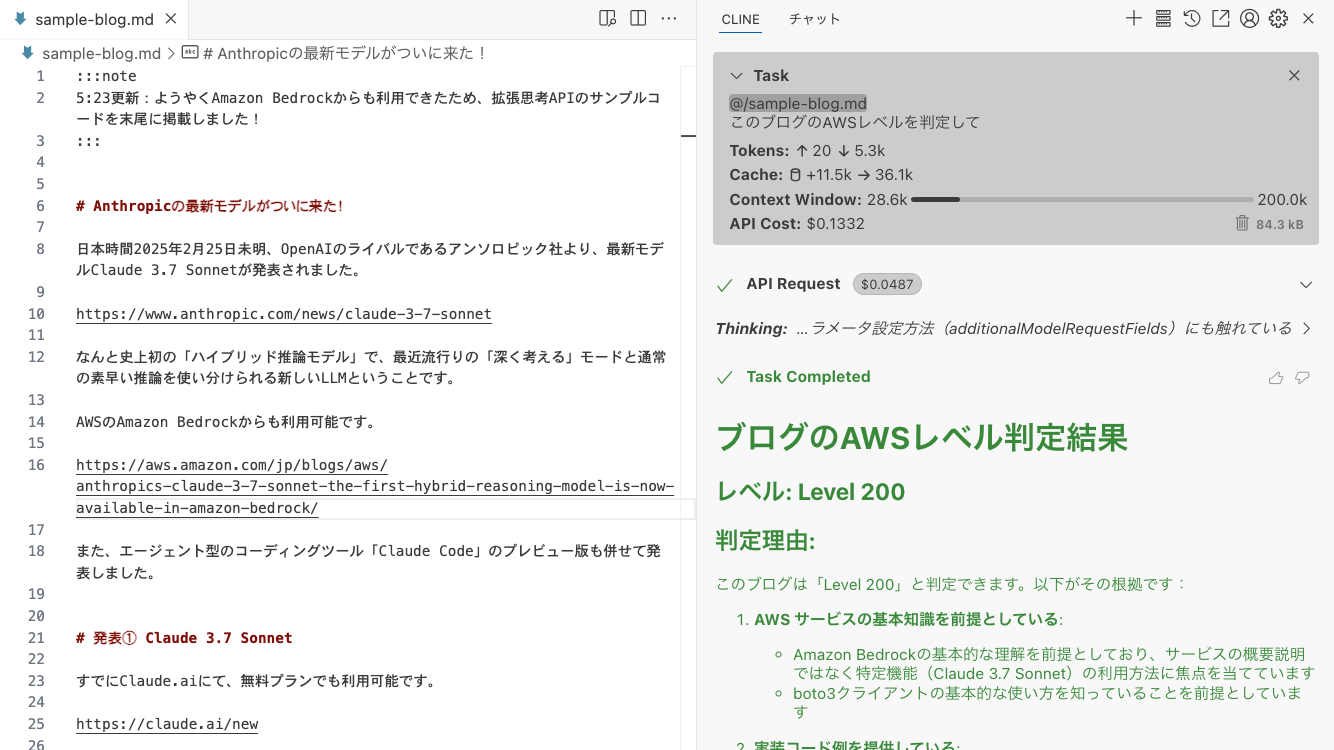Switch to the チャット panel tab
The image size is (1334, 750).
(x=815, y=19)
